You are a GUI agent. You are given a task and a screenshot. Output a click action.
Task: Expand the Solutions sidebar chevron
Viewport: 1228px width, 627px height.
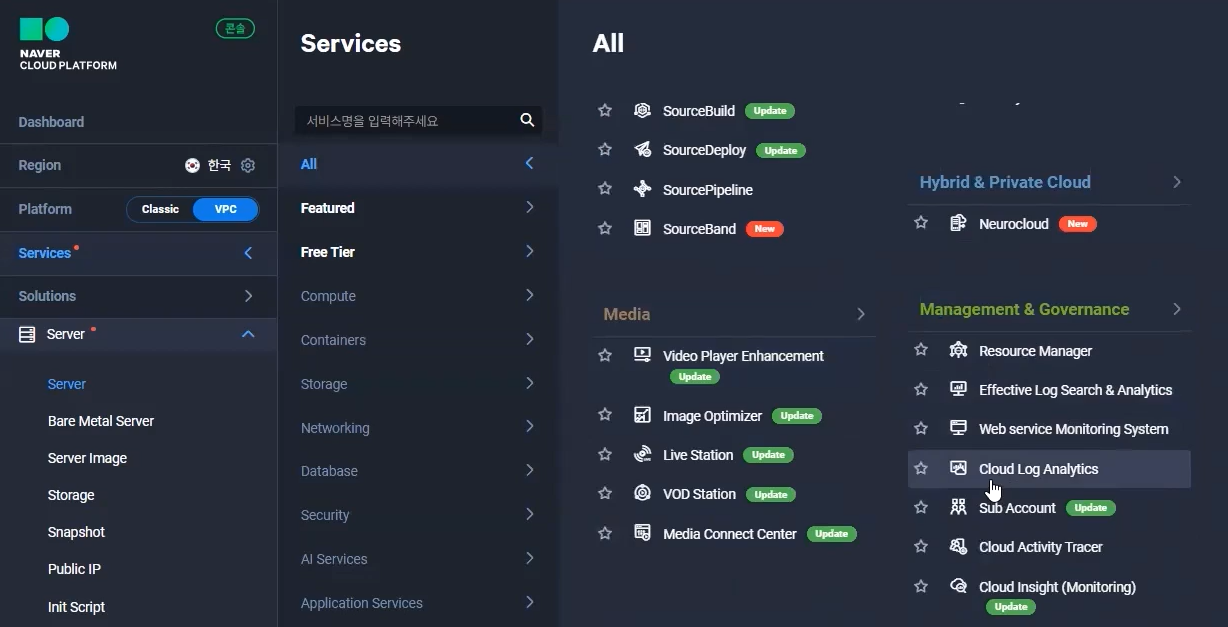click(248, 296)
